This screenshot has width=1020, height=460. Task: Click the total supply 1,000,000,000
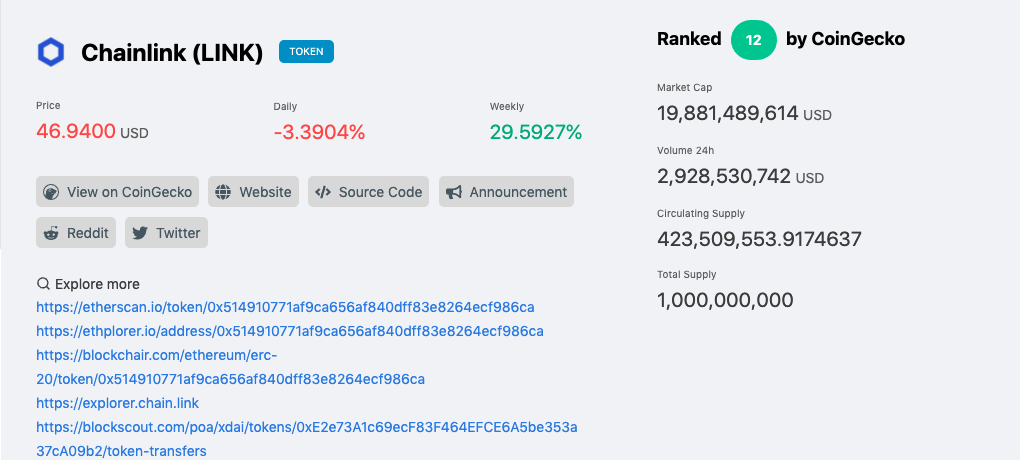725,300
